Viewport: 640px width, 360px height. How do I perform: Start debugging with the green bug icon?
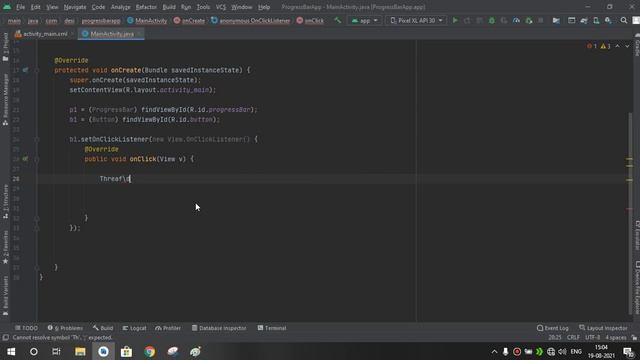(x=491, y=20)
